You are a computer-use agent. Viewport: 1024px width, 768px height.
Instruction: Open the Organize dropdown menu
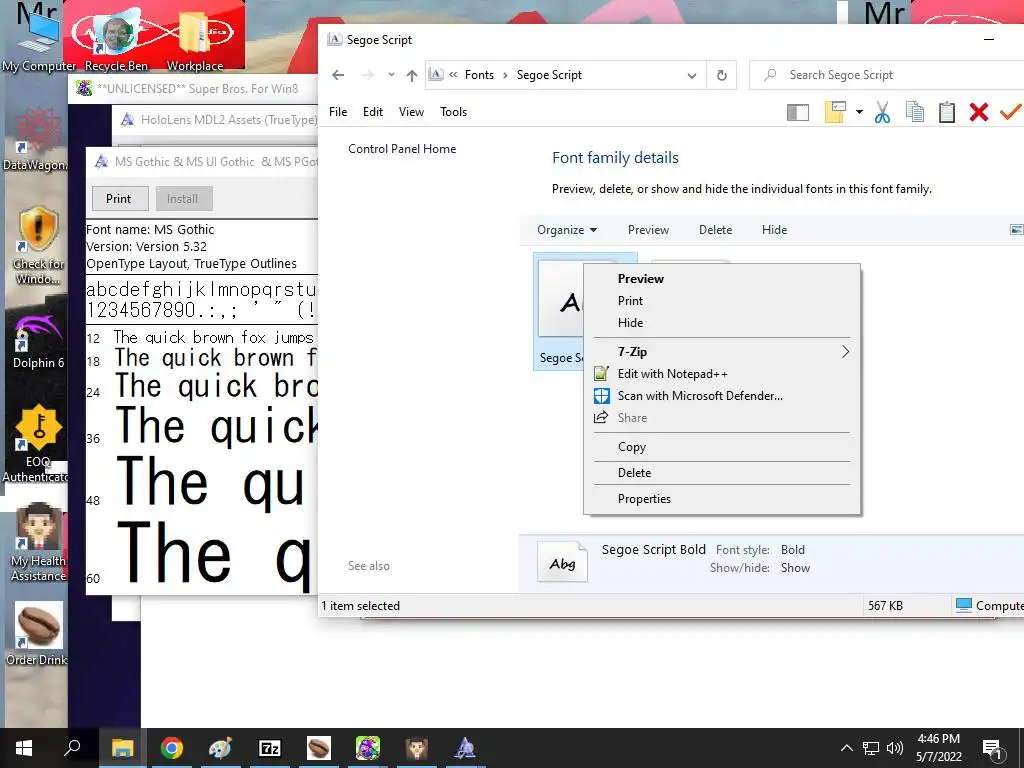566,230
